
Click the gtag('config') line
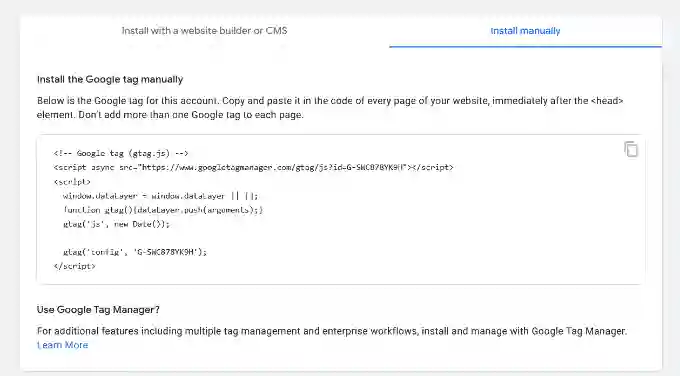pos(135,252)
